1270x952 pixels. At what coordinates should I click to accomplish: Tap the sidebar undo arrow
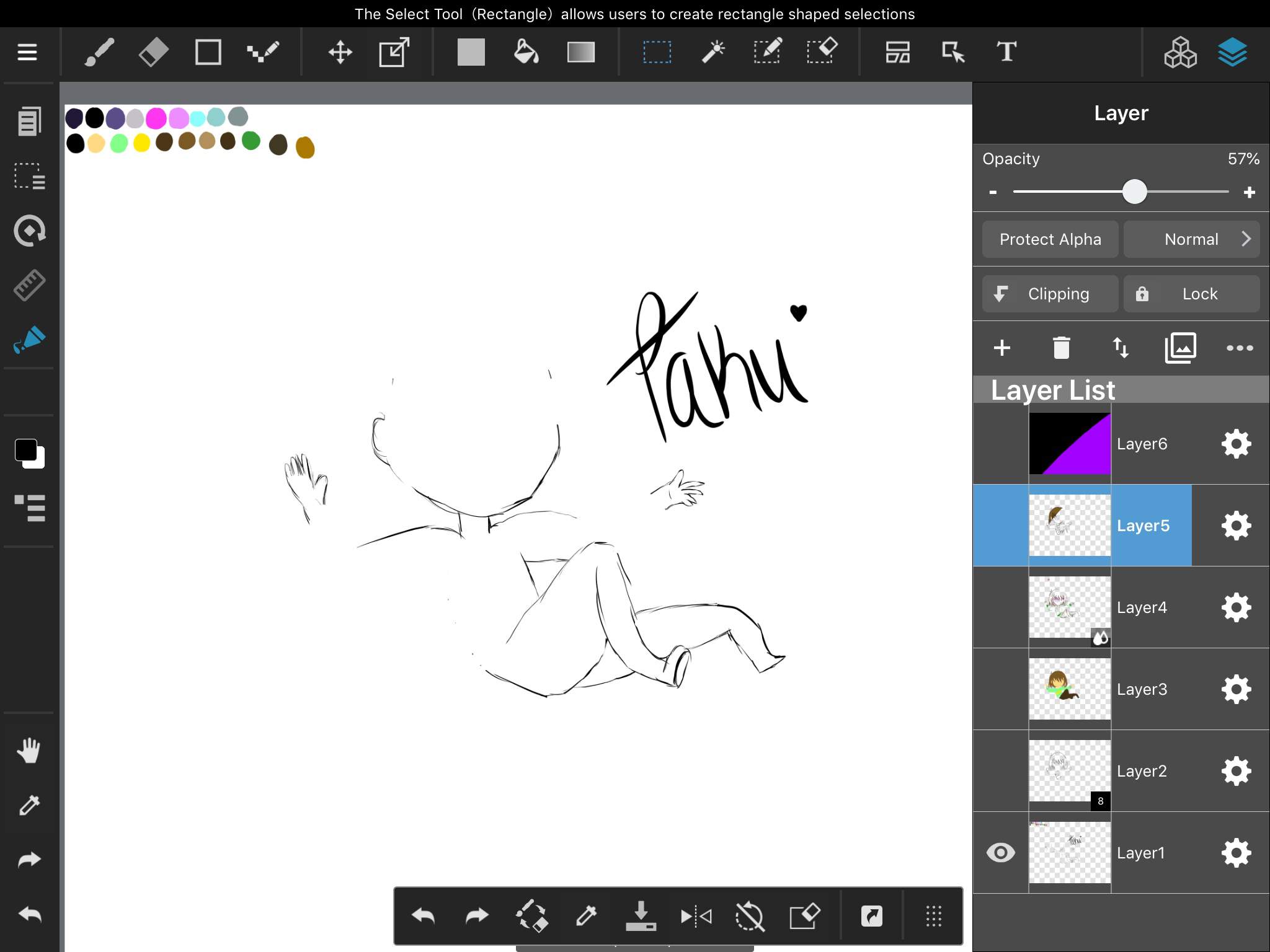tap(29, 914)
